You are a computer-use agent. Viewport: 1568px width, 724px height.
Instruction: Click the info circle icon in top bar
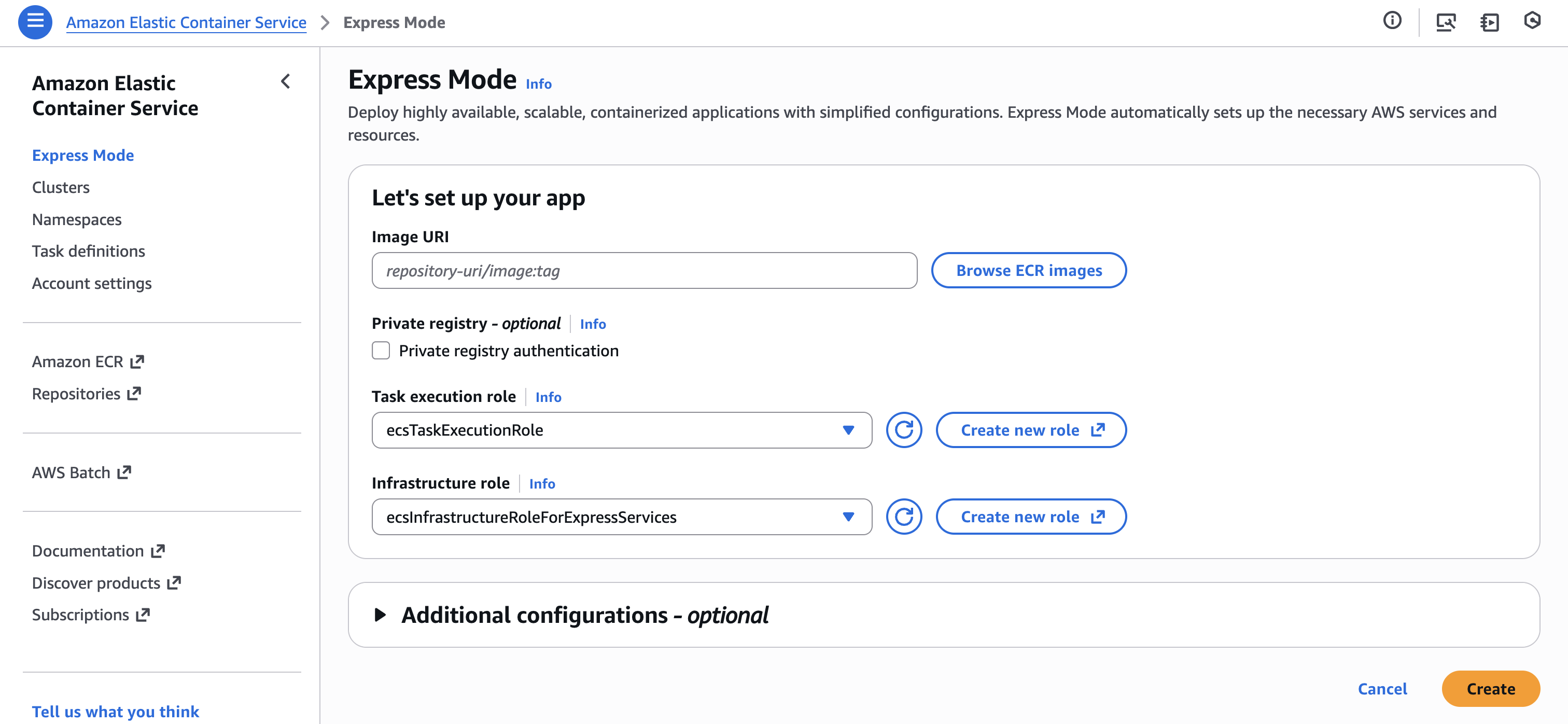tap(1392, 21)
